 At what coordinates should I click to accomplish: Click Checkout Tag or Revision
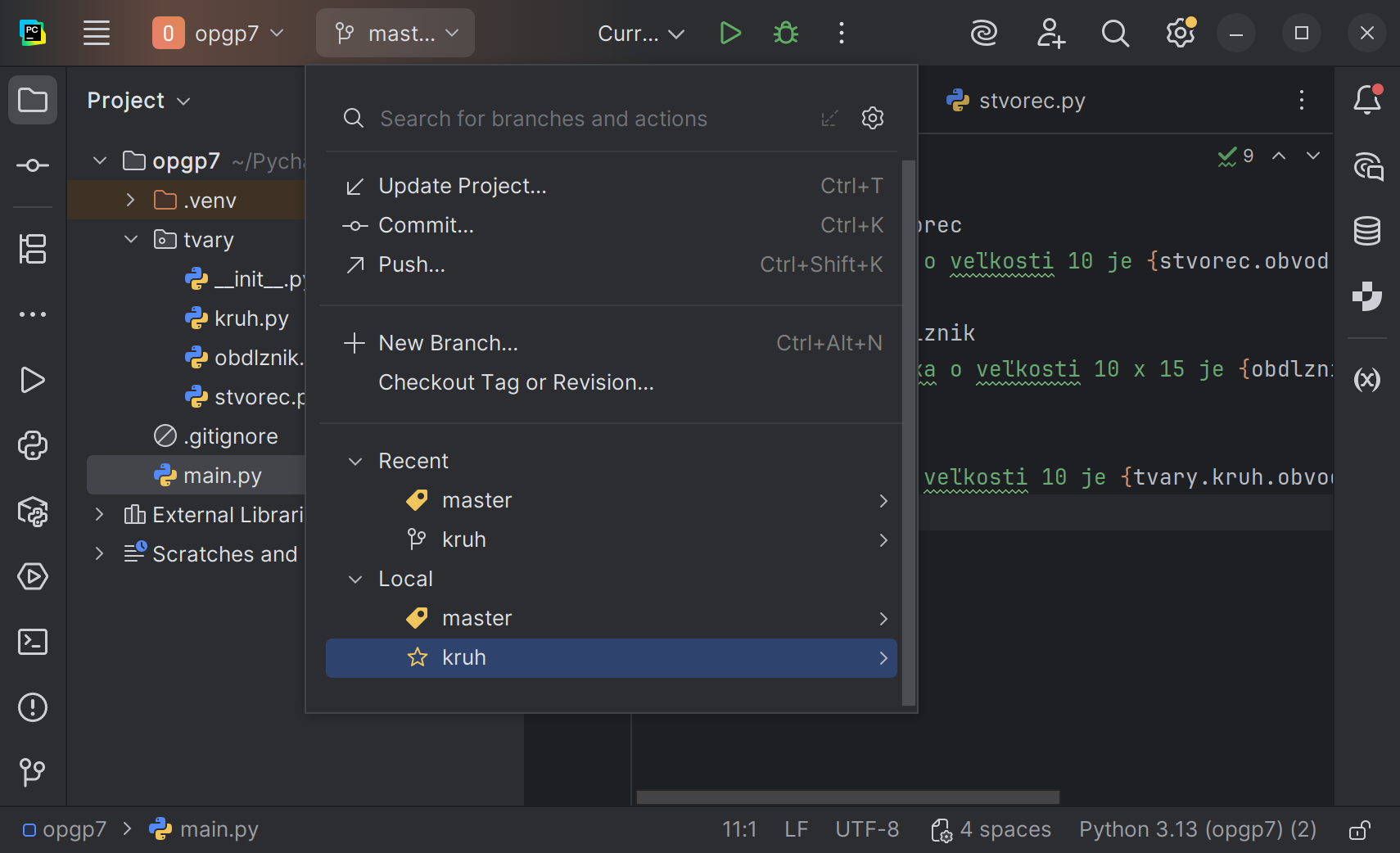point(516,383)
